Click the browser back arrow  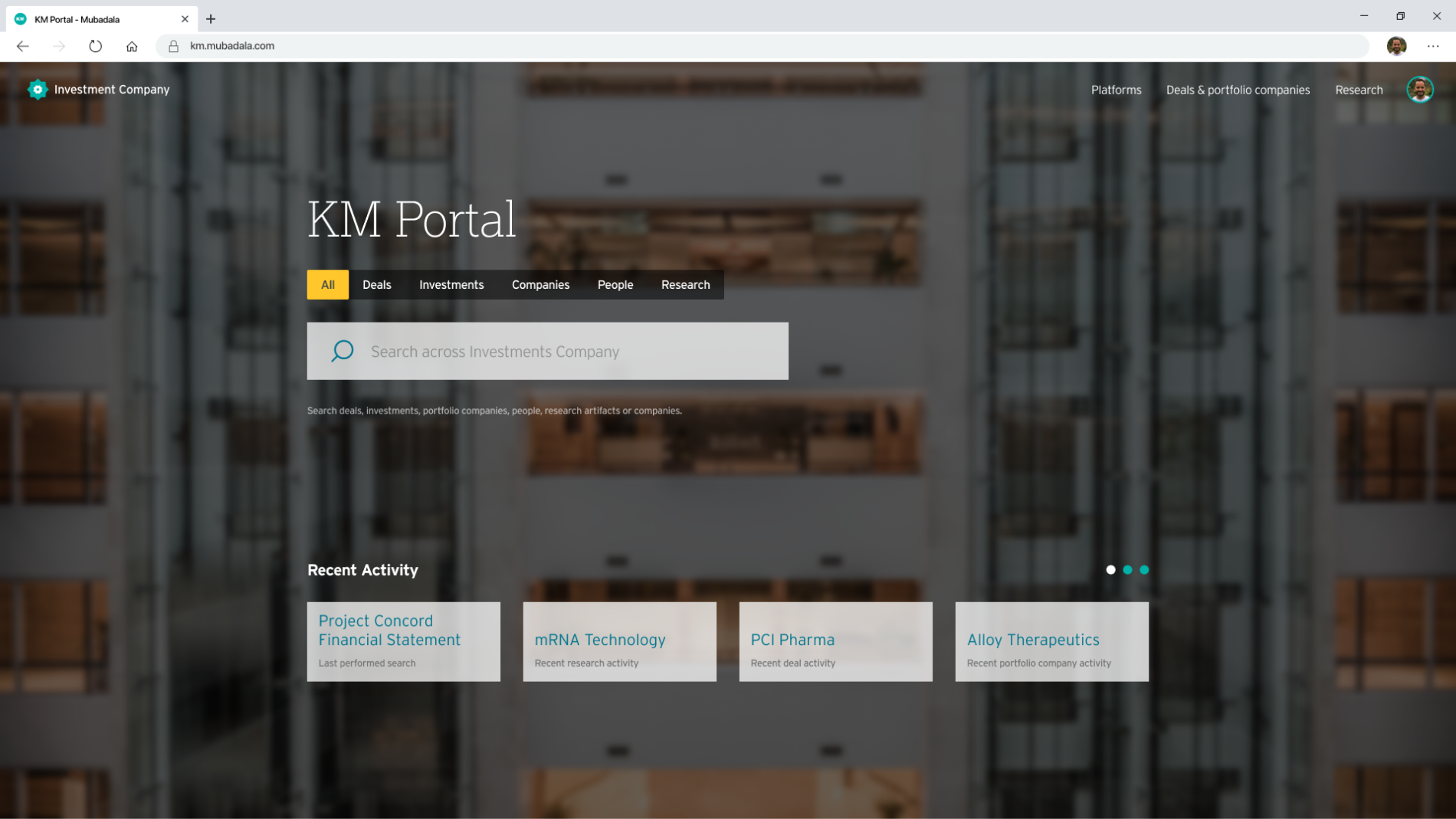coord(23,46)
